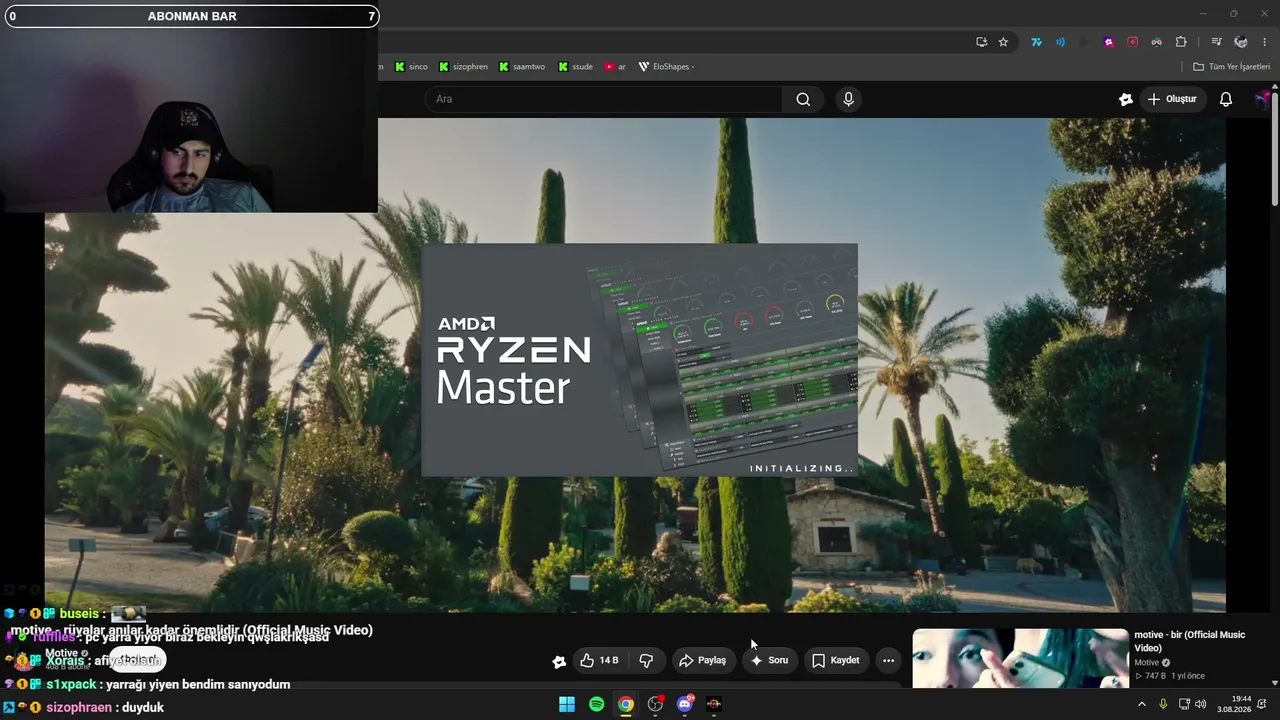Open the Chrome profile avatar
This screenshot has height=720, width=1280.
(x=1241, y=42)
